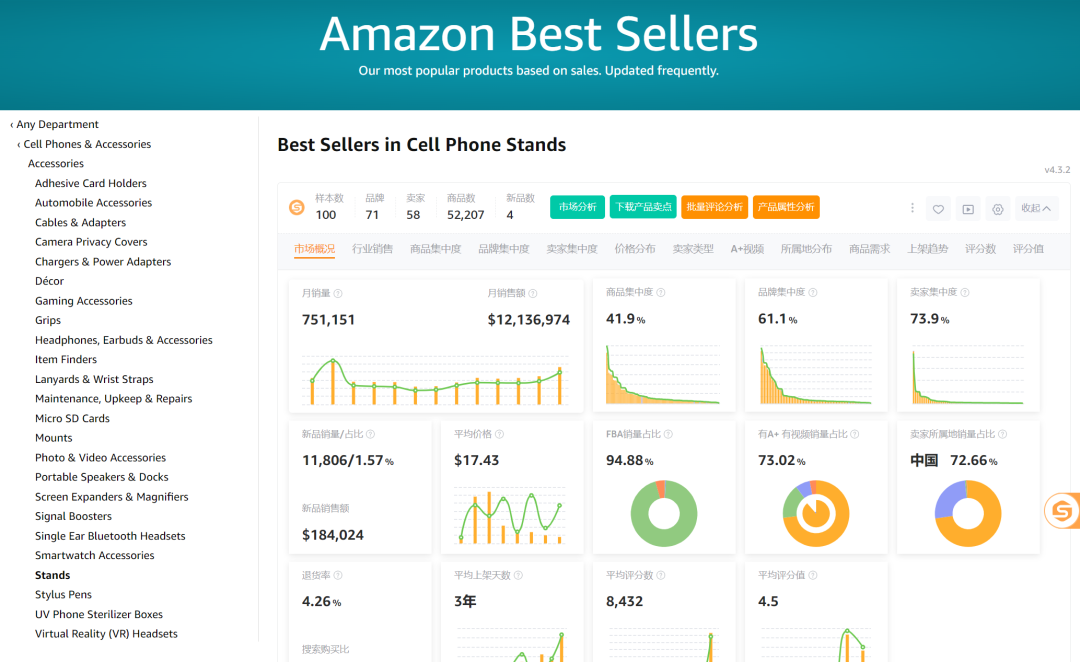
Task: Switch to the 行业销售 tab
Action: pos(372,249)
